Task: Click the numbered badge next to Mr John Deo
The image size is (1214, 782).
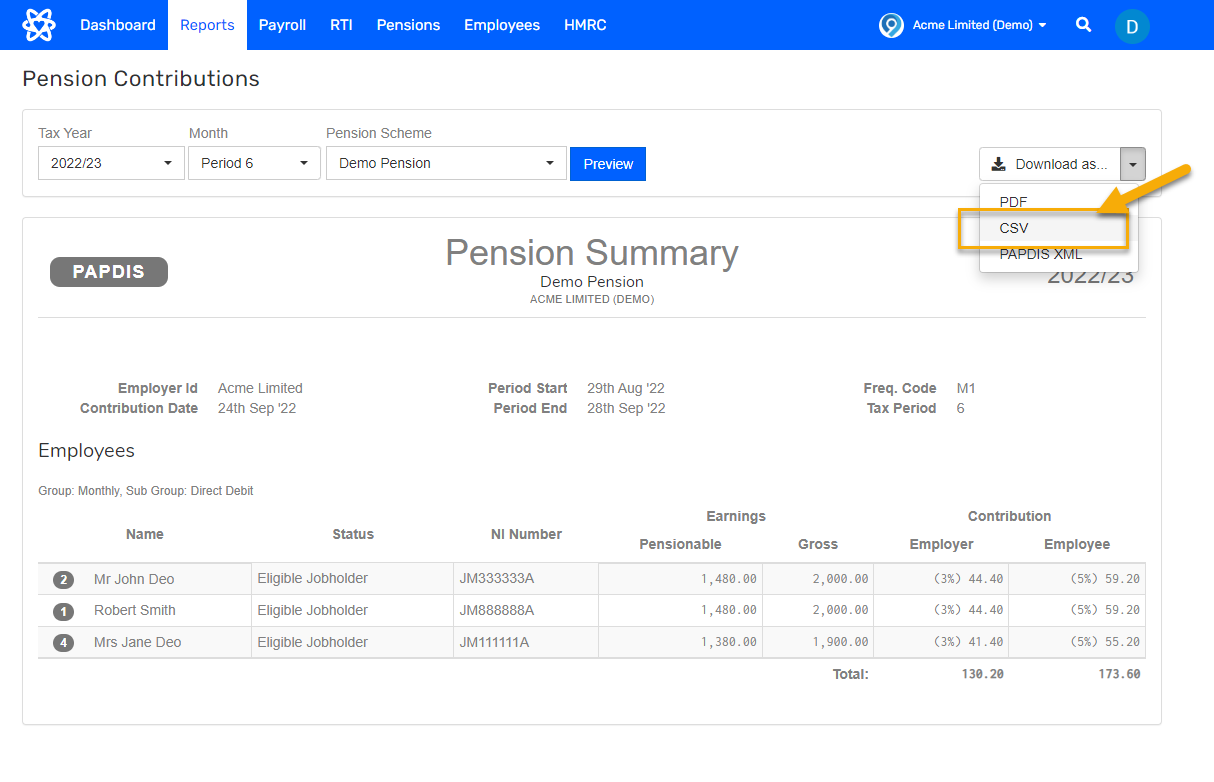Action: (x=63, y=579)
